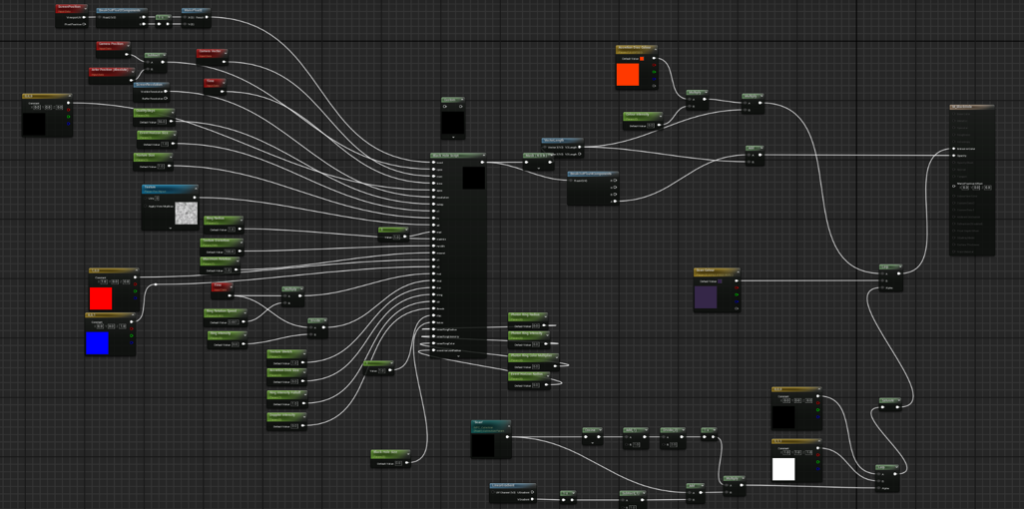1024x509 pixels.
Task: Open the white constant color swatch
Action: pyautogui.click(x=784, y=468)
